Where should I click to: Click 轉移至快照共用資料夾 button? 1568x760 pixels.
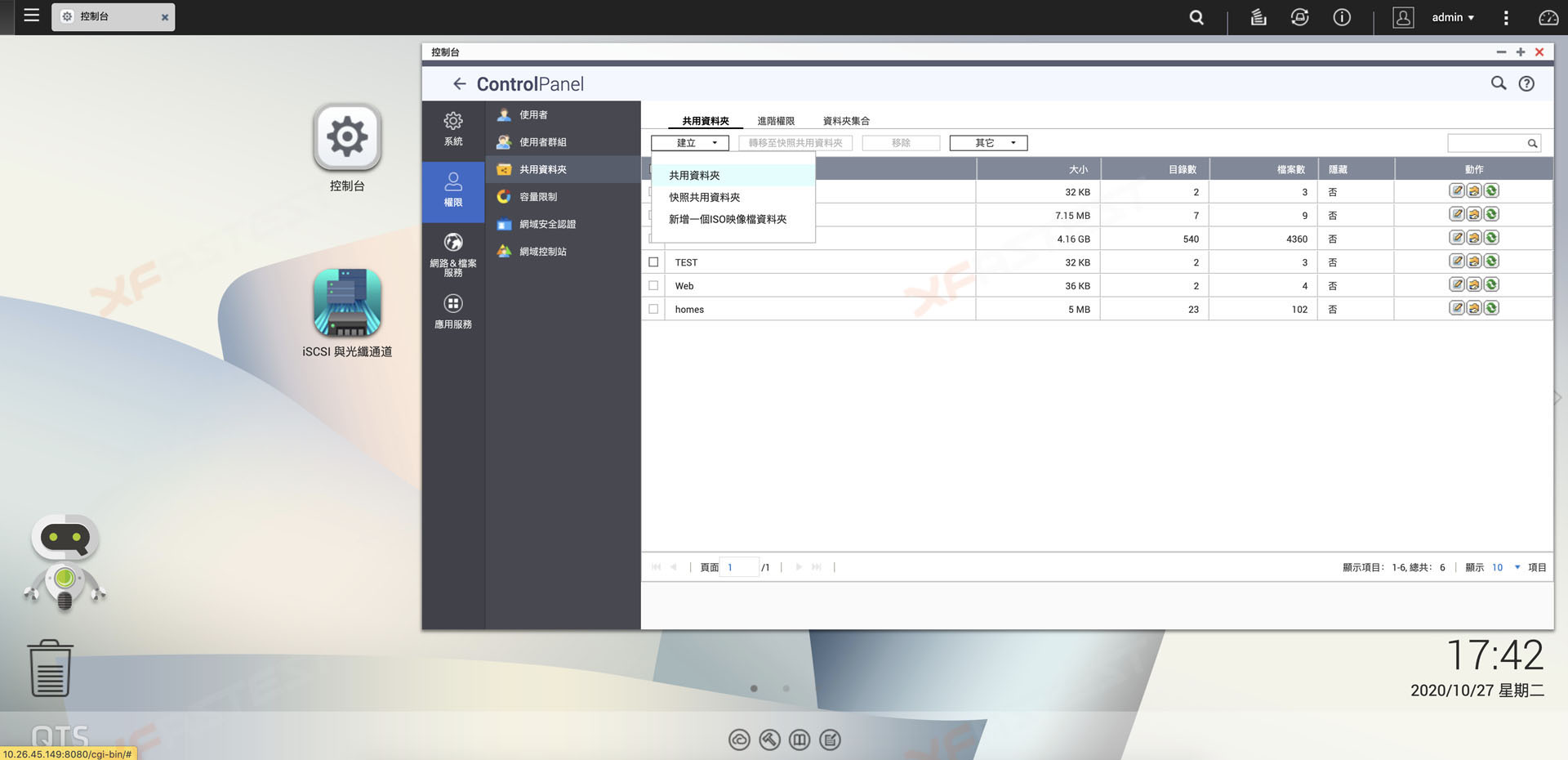coord(795,143)
